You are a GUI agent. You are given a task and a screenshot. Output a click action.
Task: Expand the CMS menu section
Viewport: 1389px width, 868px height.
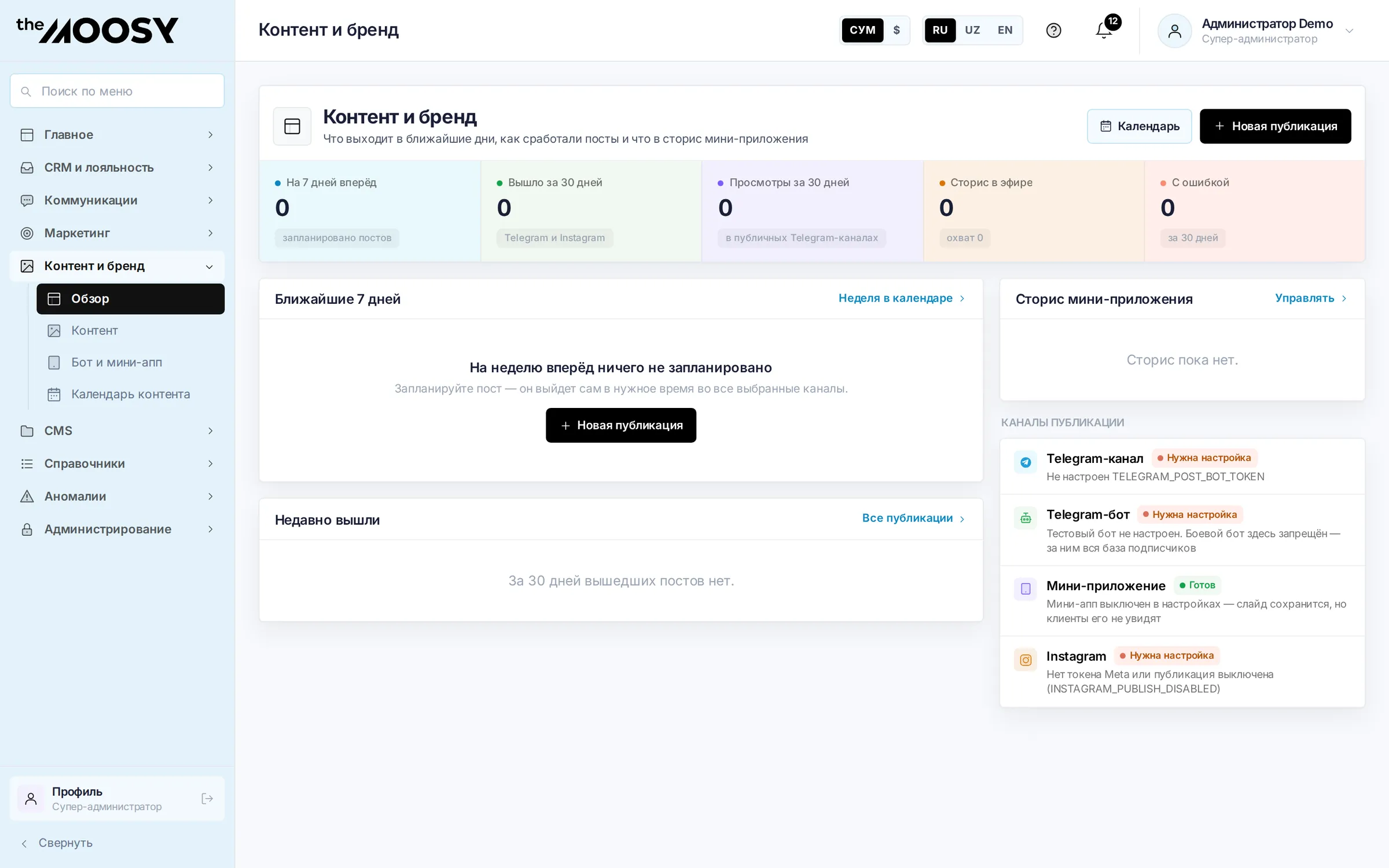[x=117, y=431]
